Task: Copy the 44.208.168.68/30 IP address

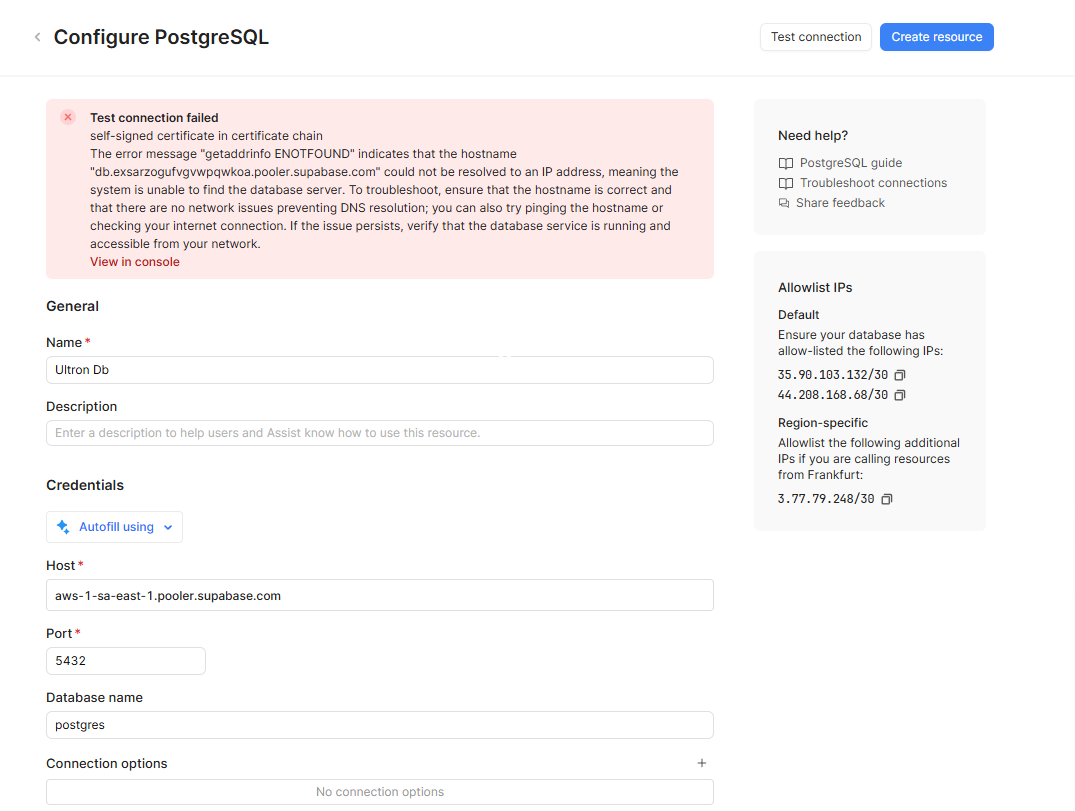Action: coord(900,395)
